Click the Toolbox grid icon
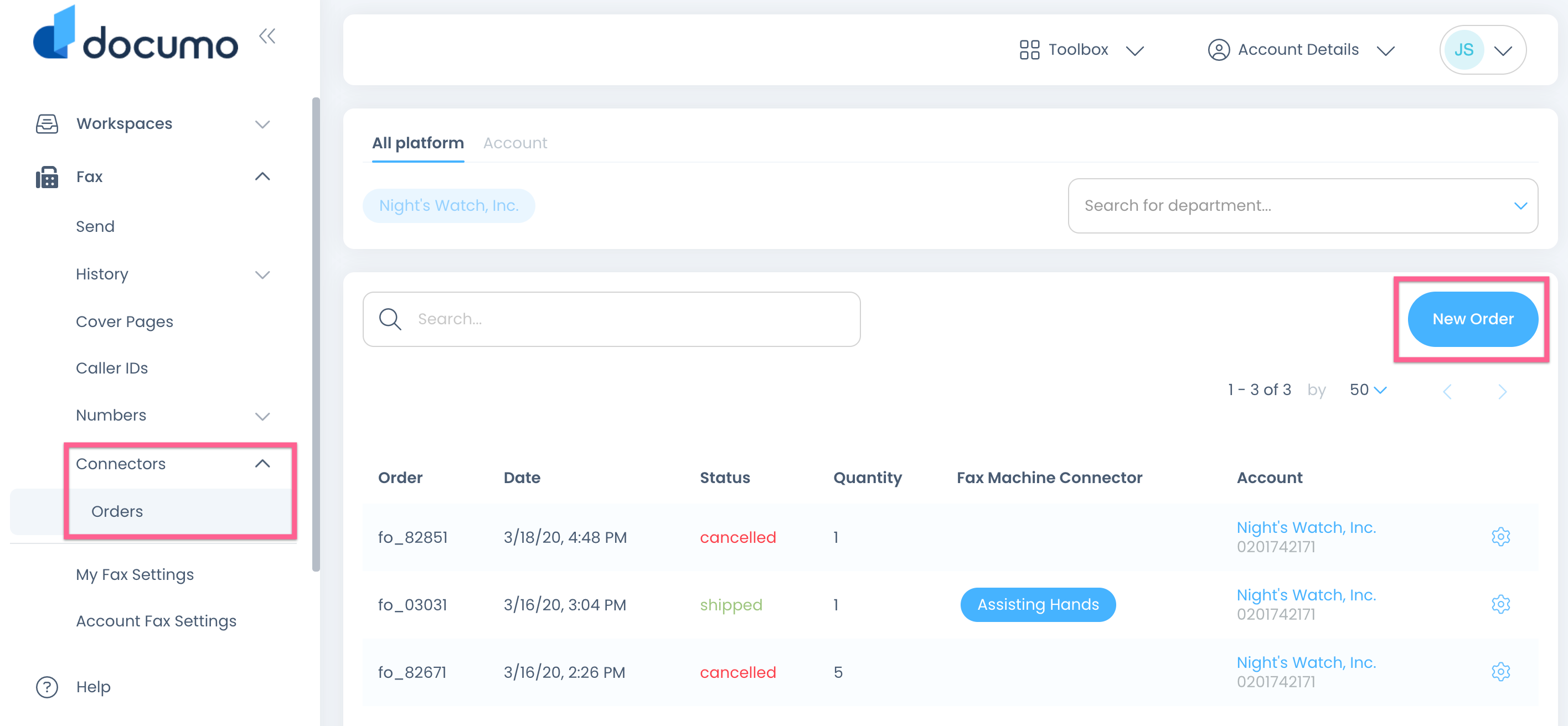This screenshot has height=726, width=1568. point(1029,50)
